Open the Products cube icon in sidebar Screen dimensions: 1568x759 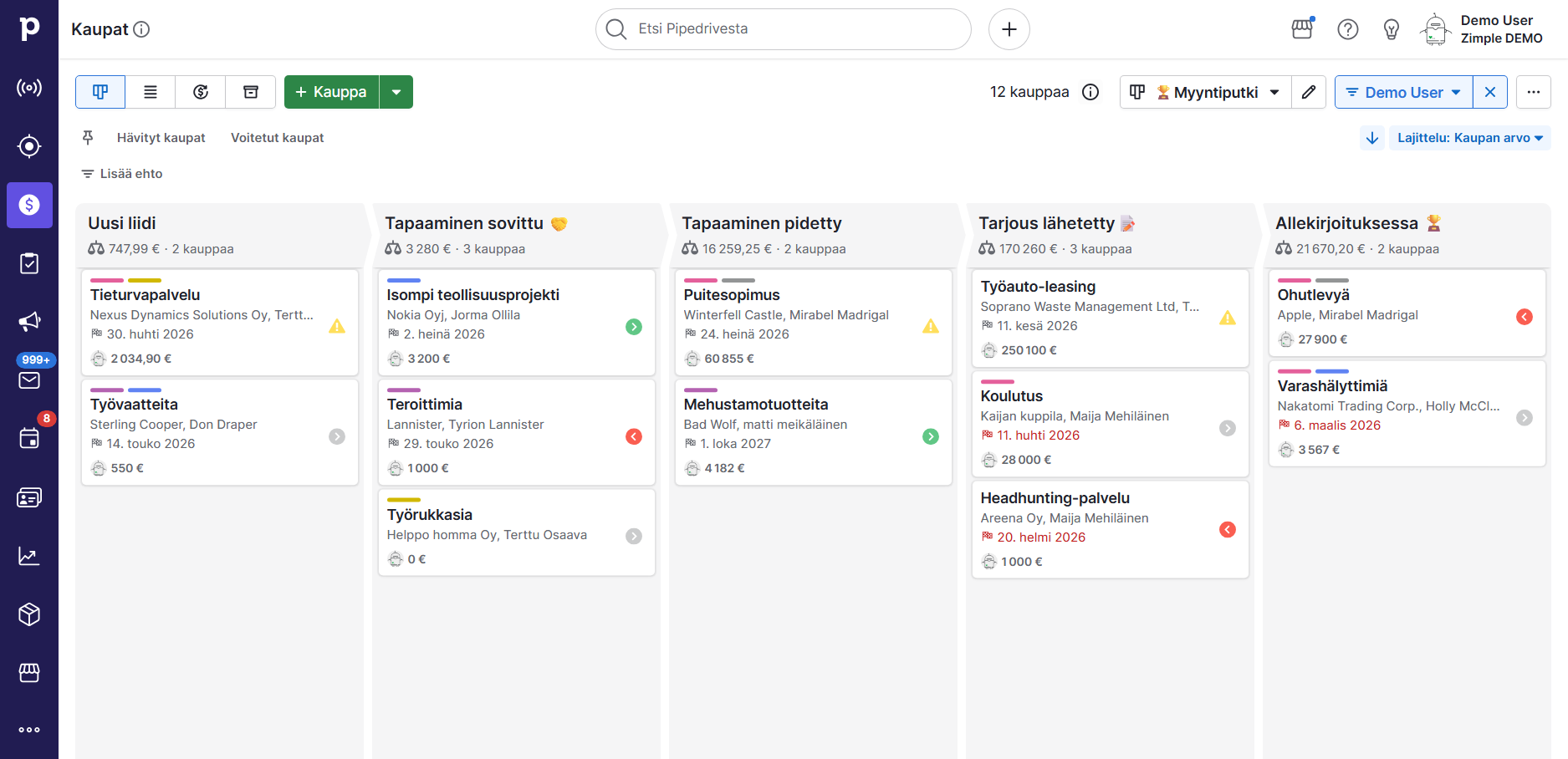coord(29,614)
